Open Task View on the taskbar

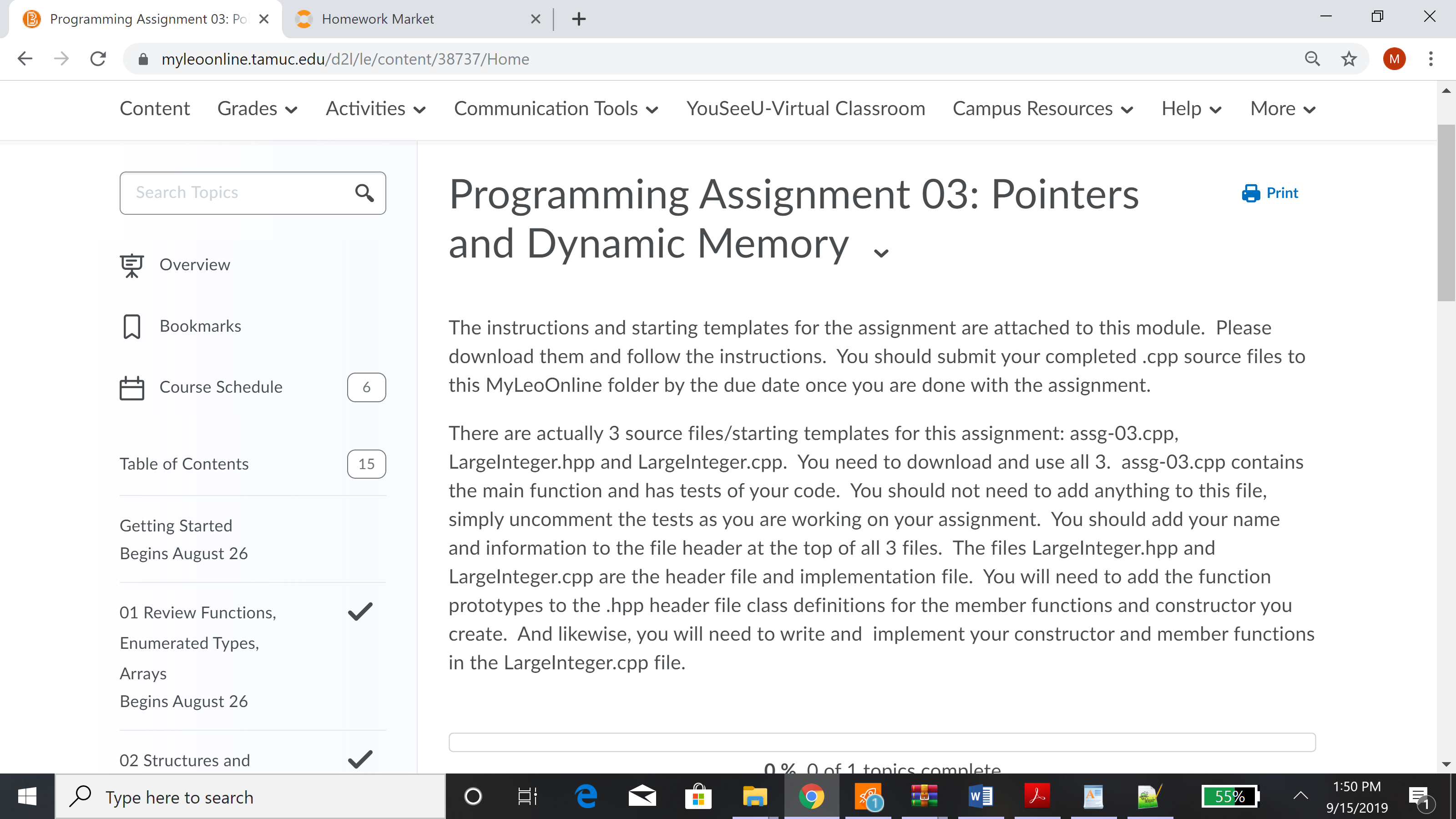(527, 797)
